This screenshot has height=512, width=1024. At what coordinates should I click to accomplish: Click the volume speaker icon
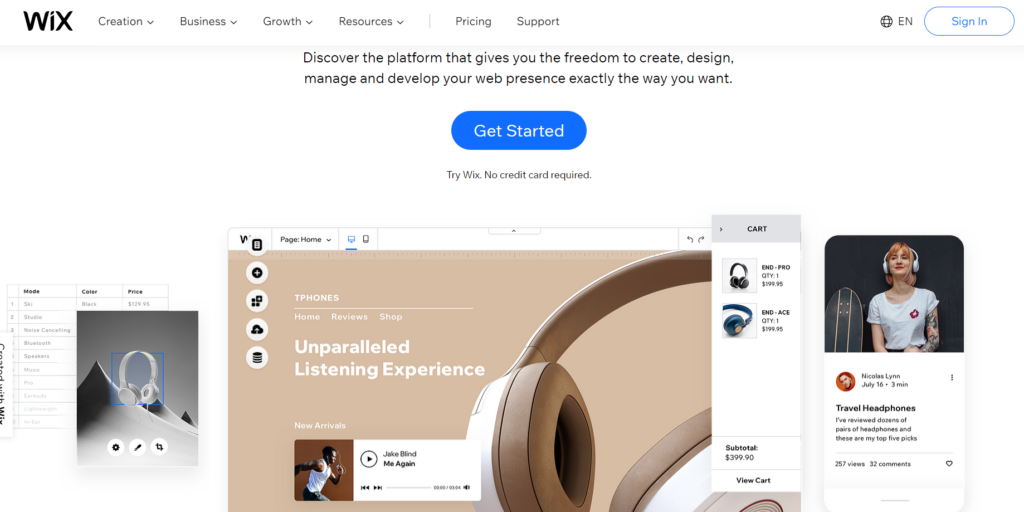(467, 487)
